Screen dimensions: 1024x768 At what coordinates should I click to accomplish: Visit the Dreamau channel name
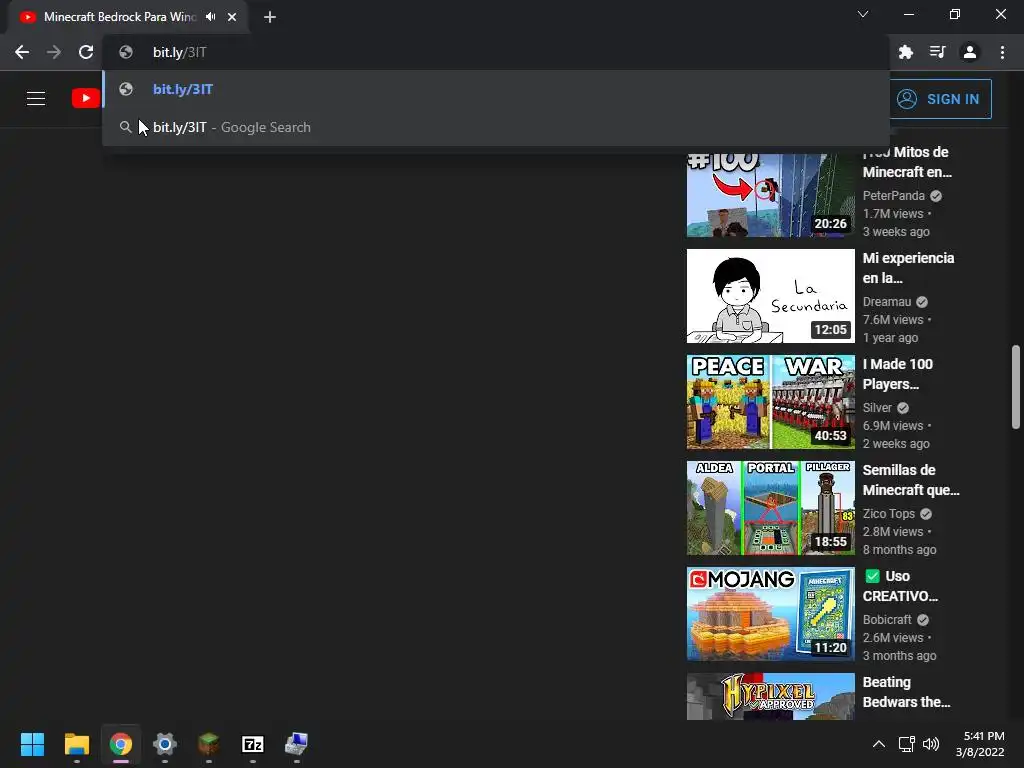[887, 302]
